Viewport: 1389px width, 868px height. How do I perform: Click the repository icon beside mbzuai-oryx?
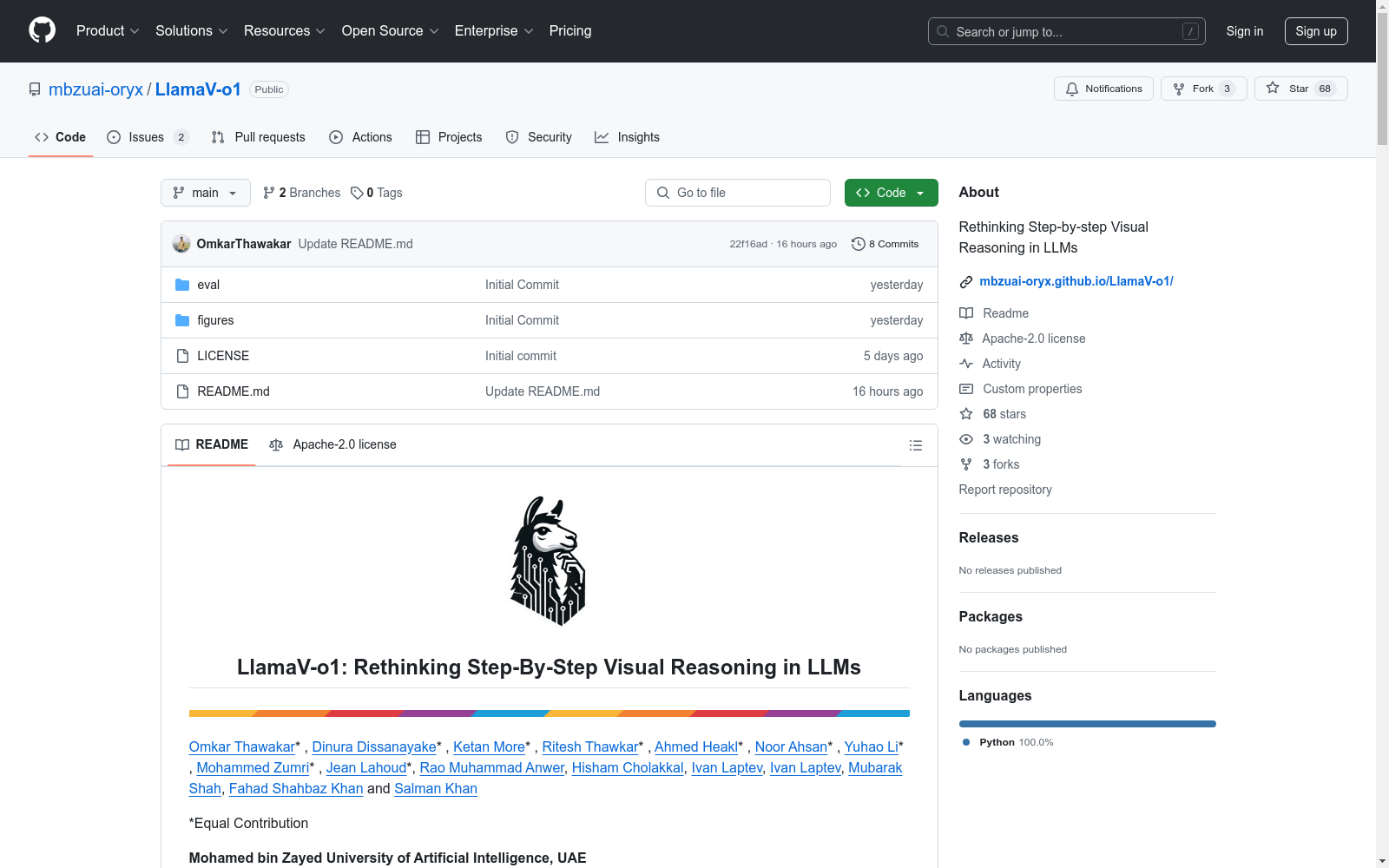(35, 89)
